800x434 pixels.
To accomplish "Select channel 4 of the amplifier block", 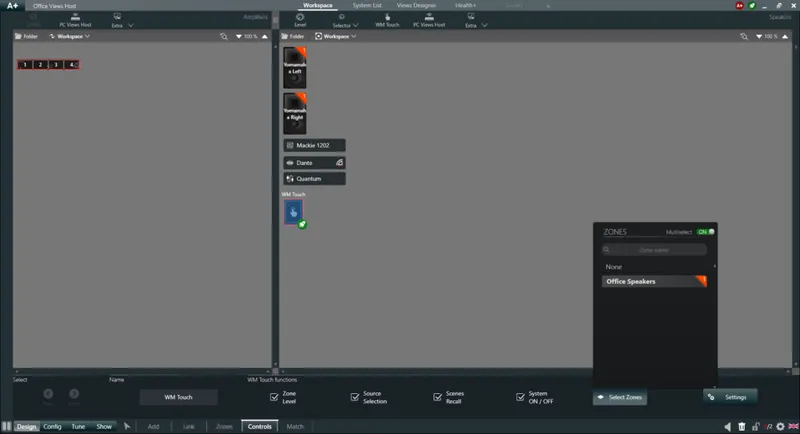I will point(71,65).
